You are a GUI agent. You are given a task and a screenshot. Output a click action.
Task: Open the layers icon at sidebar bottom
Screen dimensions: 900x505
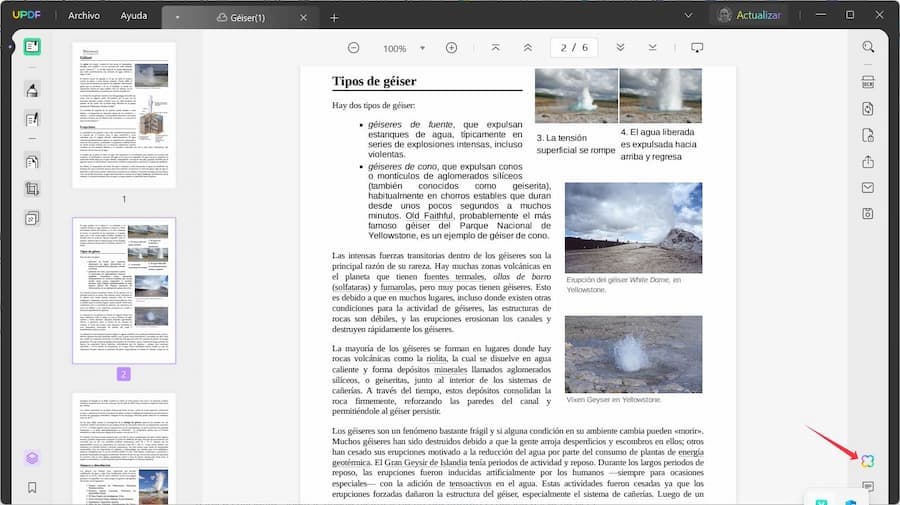coord(32,458)
